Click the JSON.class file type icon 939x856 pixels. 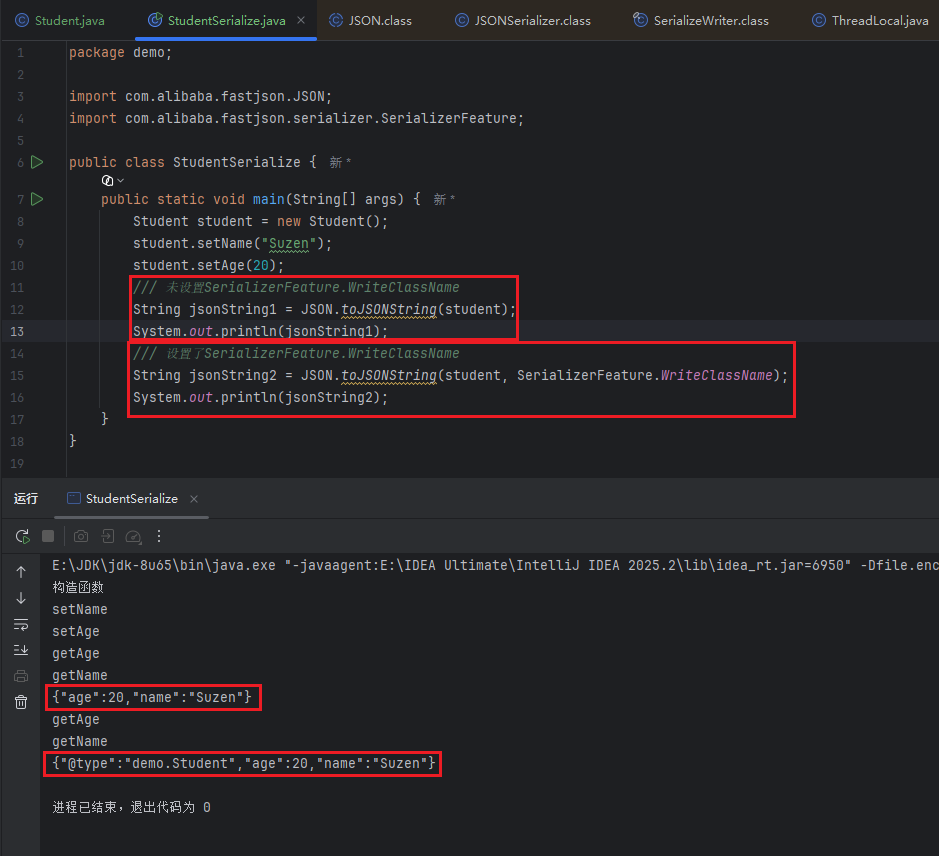pyautogui.click(x=336, y=20)
